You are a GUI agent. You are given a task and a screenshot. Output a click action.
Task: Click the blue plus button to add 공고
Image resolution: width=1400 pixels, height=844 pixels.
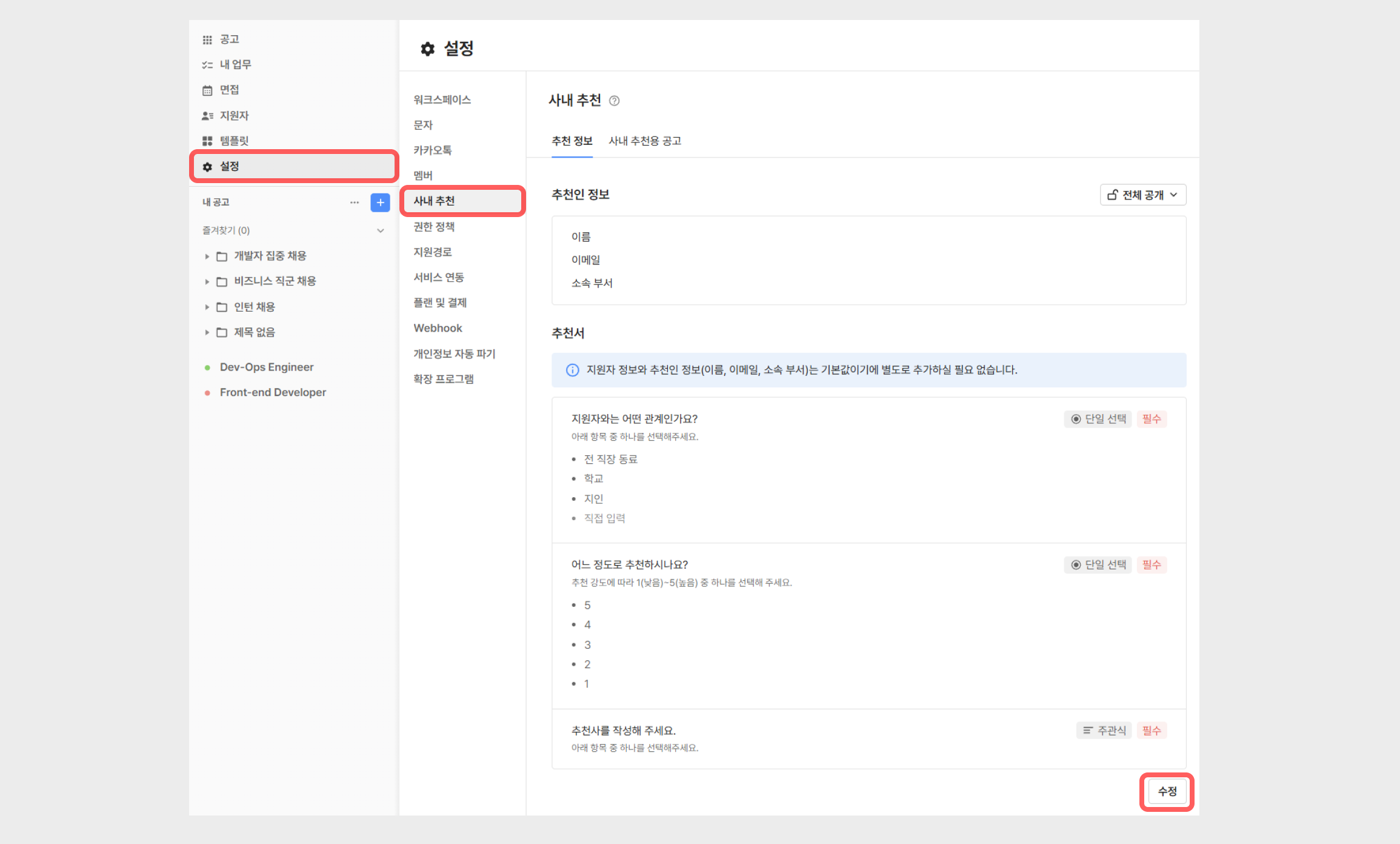[380, 203]
